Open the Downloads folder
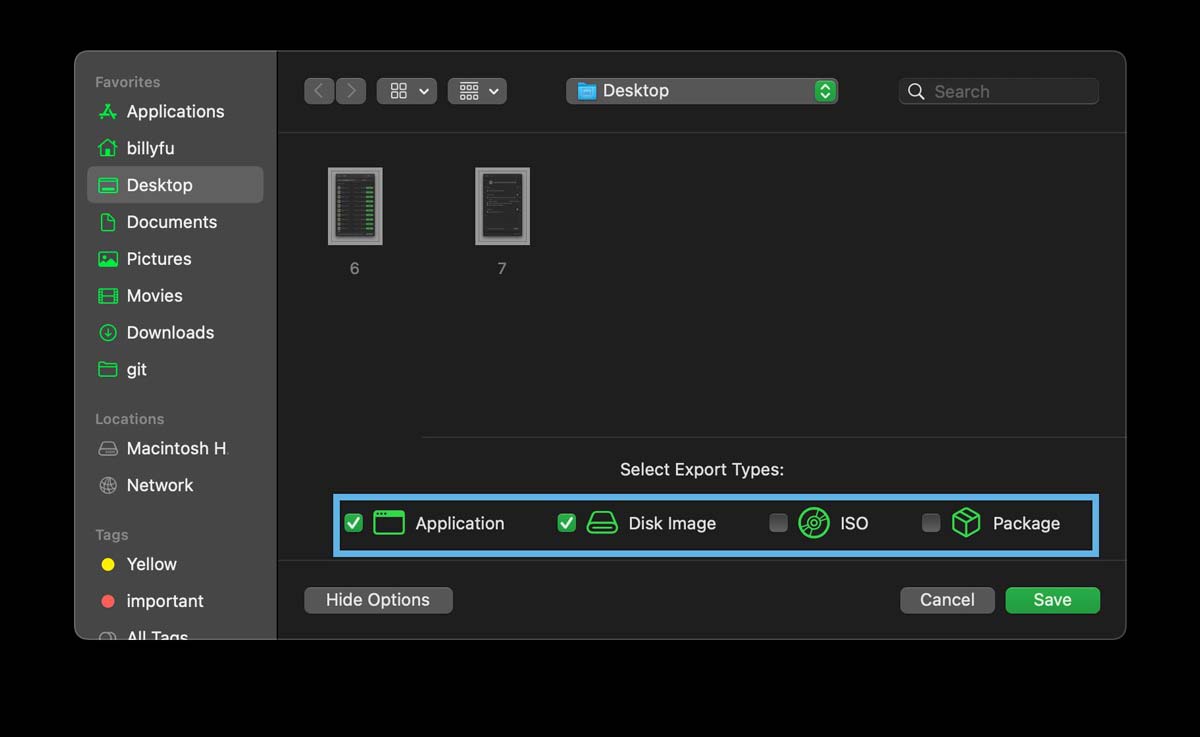 (x=175, y=333)
